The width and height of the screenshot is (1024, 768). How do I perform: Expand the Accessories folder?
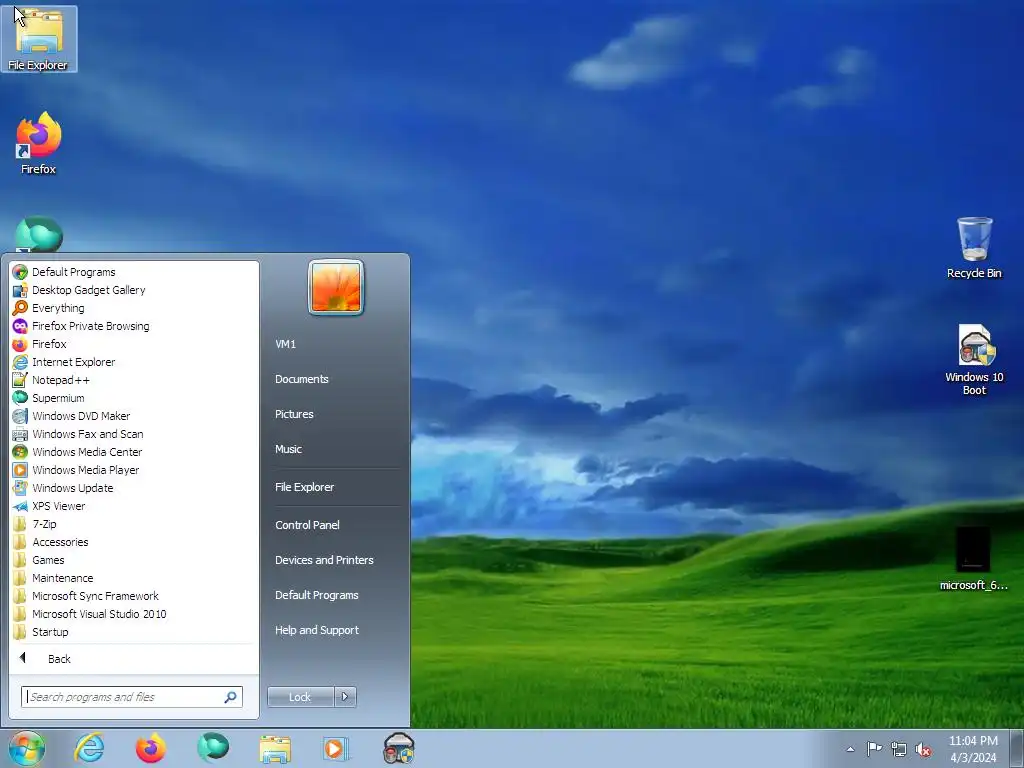tap(134, 542)
